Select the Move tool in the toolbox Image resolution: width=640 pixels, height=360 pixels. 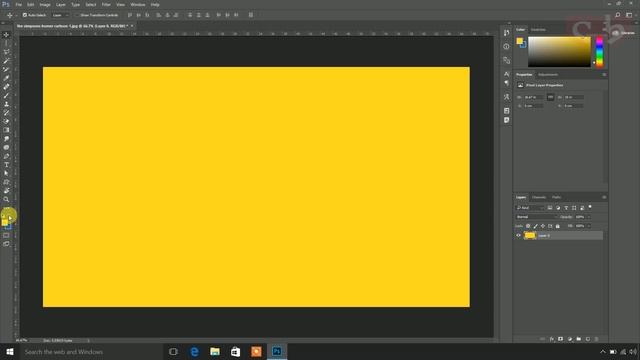click(6, 35)
